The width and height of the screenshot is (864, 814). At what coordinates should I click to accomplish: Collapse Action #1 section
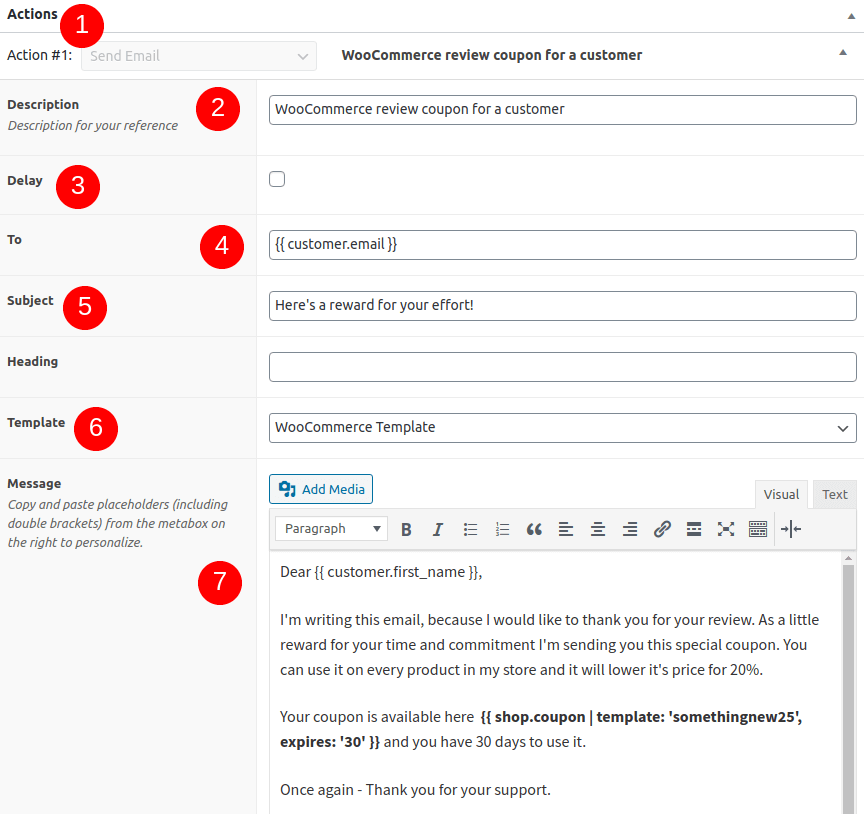(x=843, y=52)
